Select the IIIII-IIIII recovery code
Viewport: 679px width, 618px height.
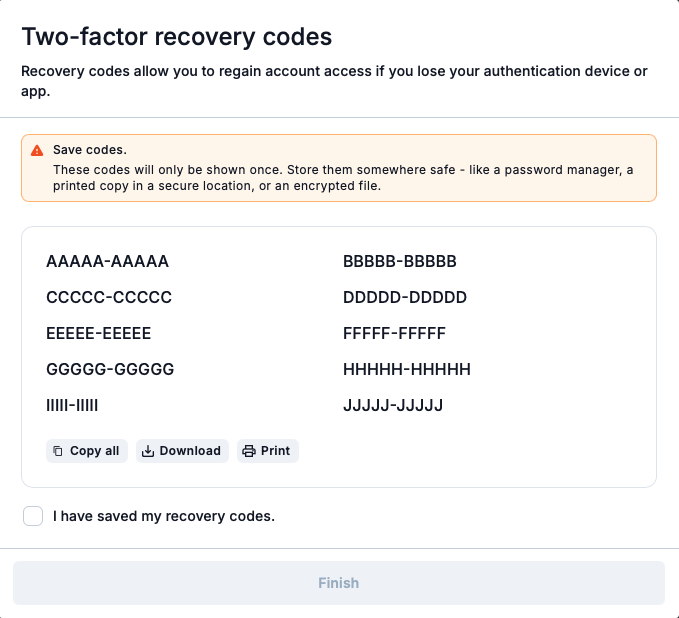coord(72,405)
